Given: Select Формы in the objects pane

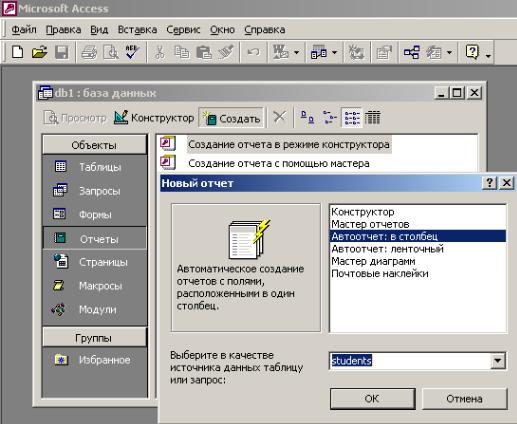Looking at the screenshot, I should (x=94, y=214).
